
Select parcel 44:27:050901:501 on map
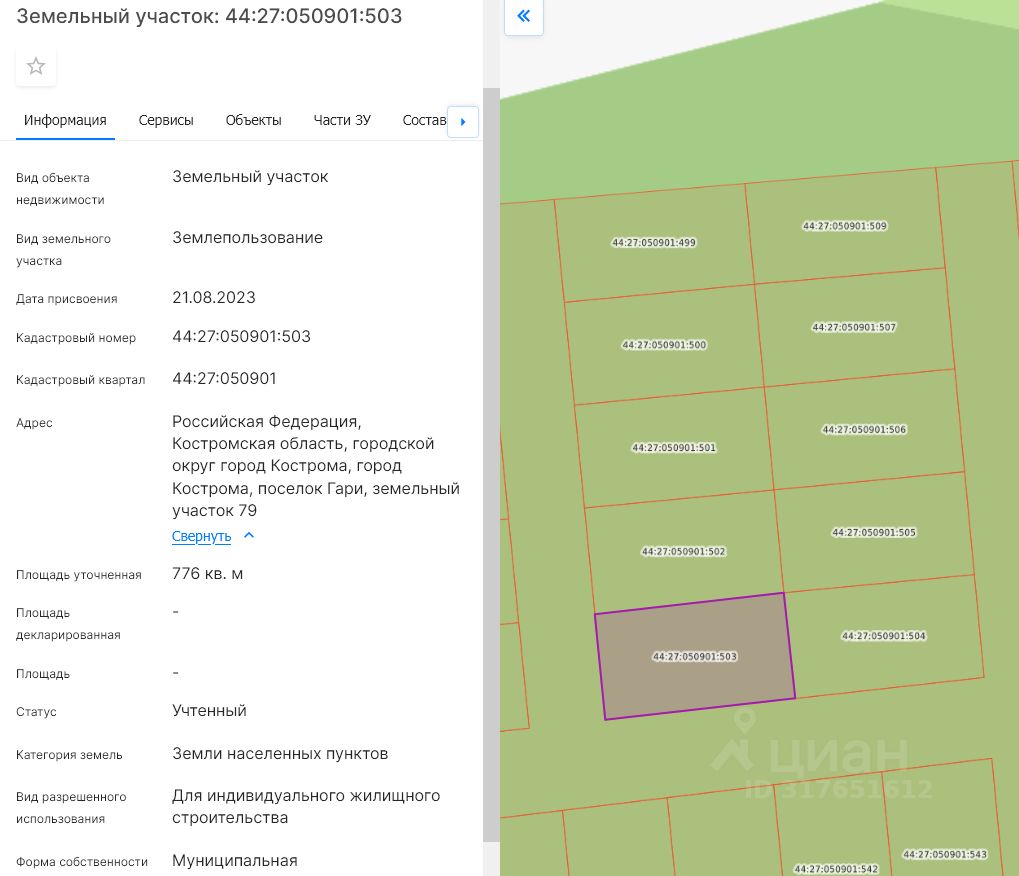point(674,447)
